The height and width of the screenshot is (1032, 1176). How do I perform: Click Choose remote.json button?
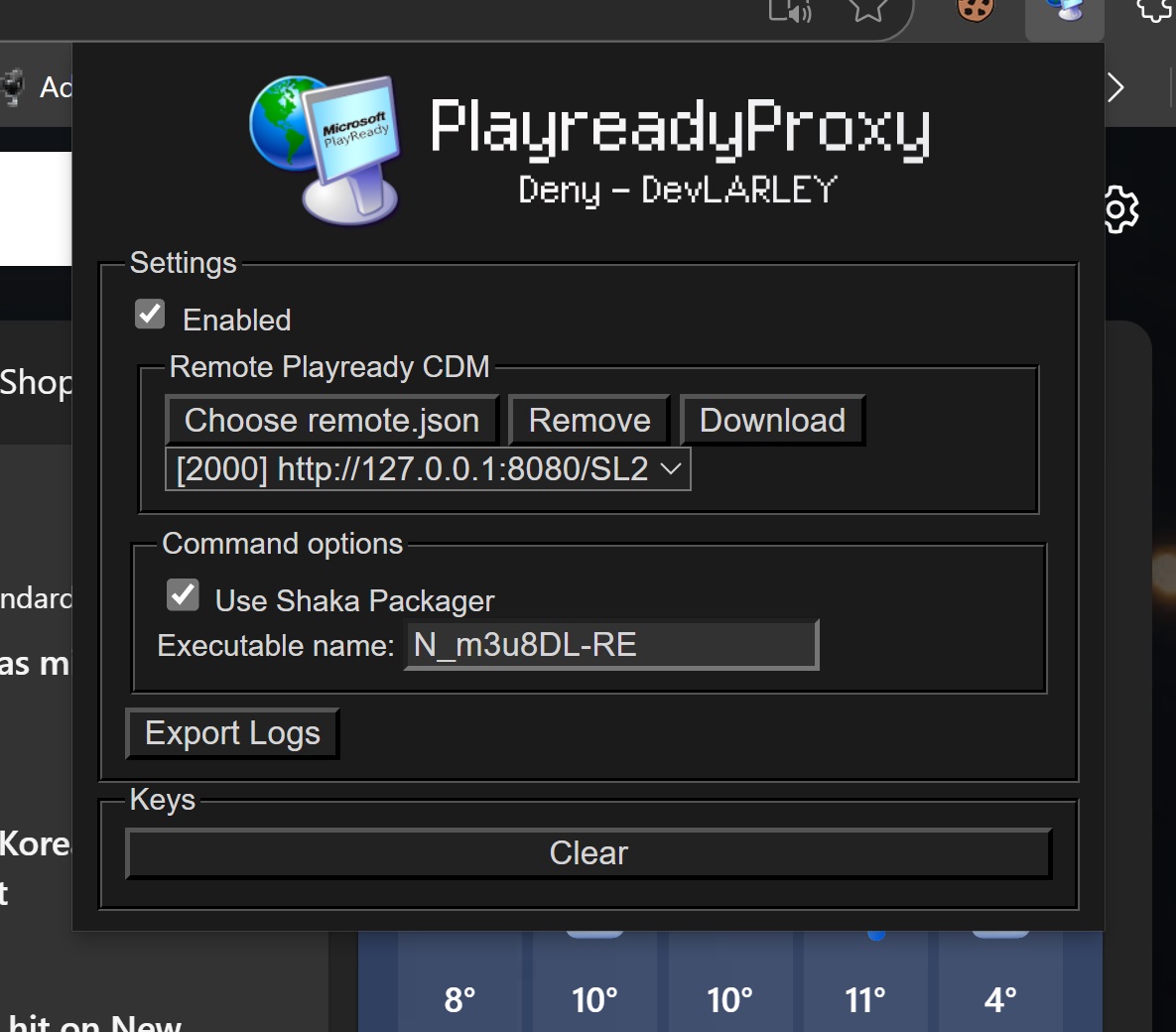coord(332,420)
